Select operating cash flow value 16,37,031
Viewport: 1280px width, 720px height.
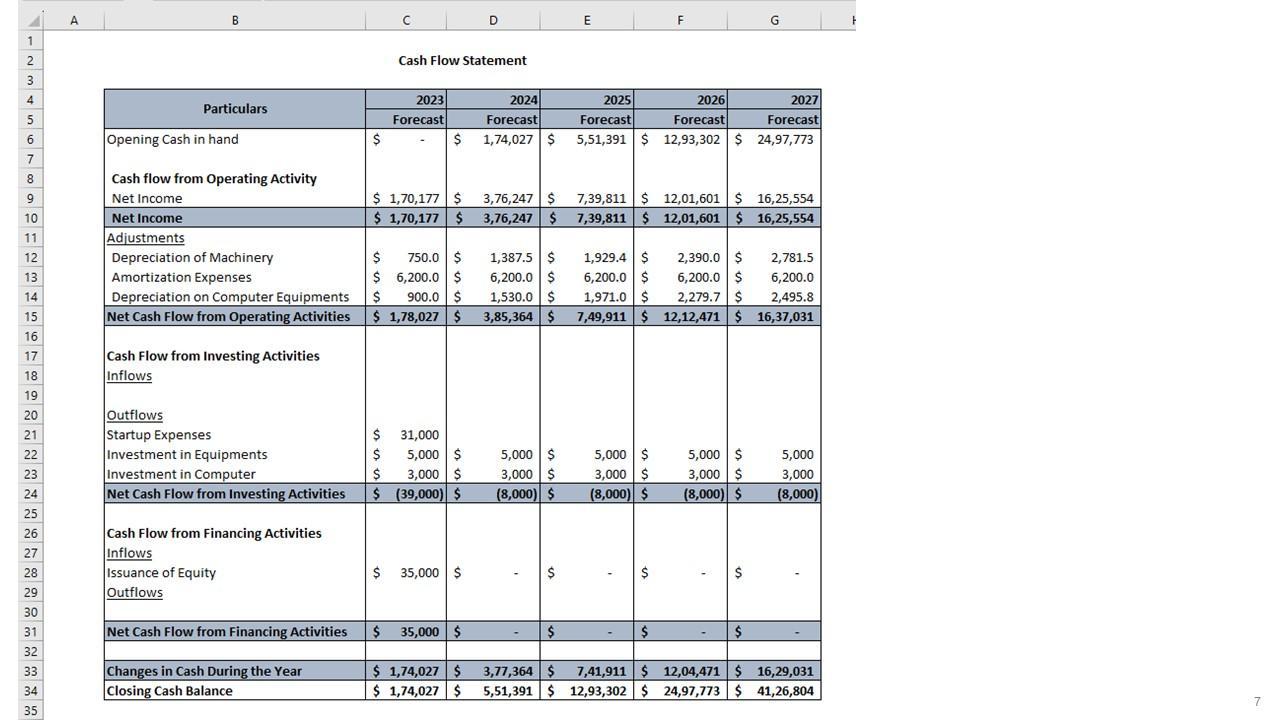point(774,316)
